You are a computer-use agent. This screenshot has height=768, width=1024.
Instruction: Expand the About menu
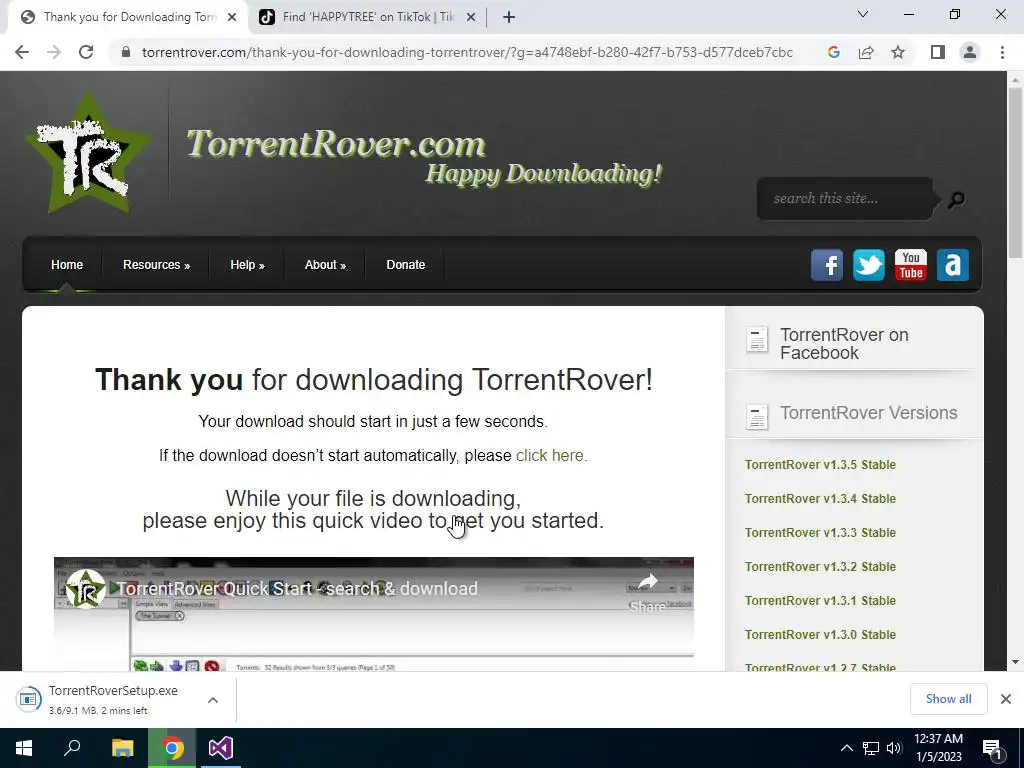(x=325, y=265)
